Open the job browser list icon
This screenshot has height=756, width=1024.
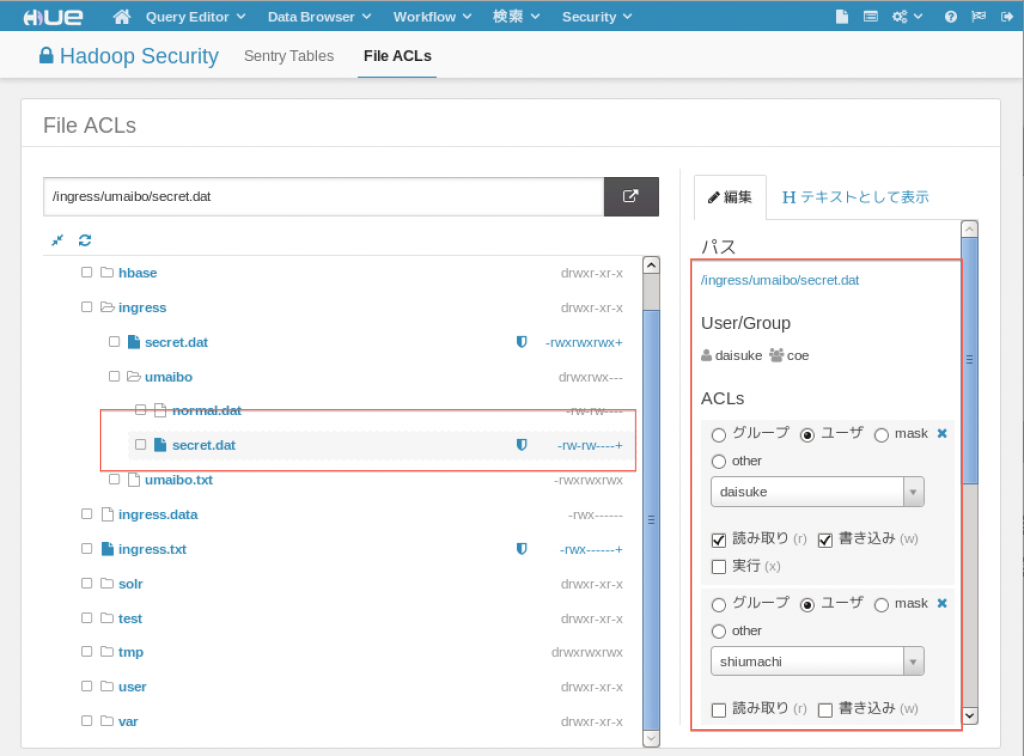click(871, 17)
